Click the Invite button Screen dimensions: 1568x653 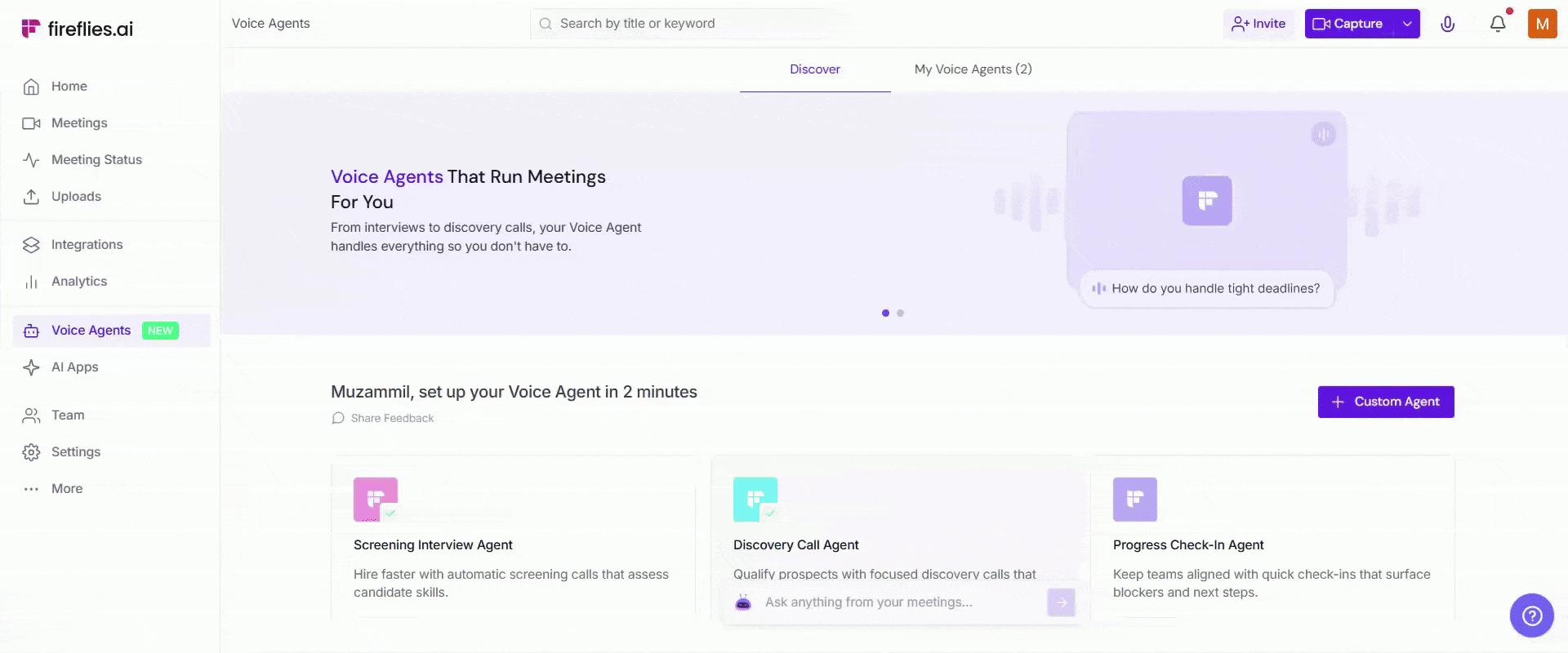pyautogui.click(x=1258, y=24)
